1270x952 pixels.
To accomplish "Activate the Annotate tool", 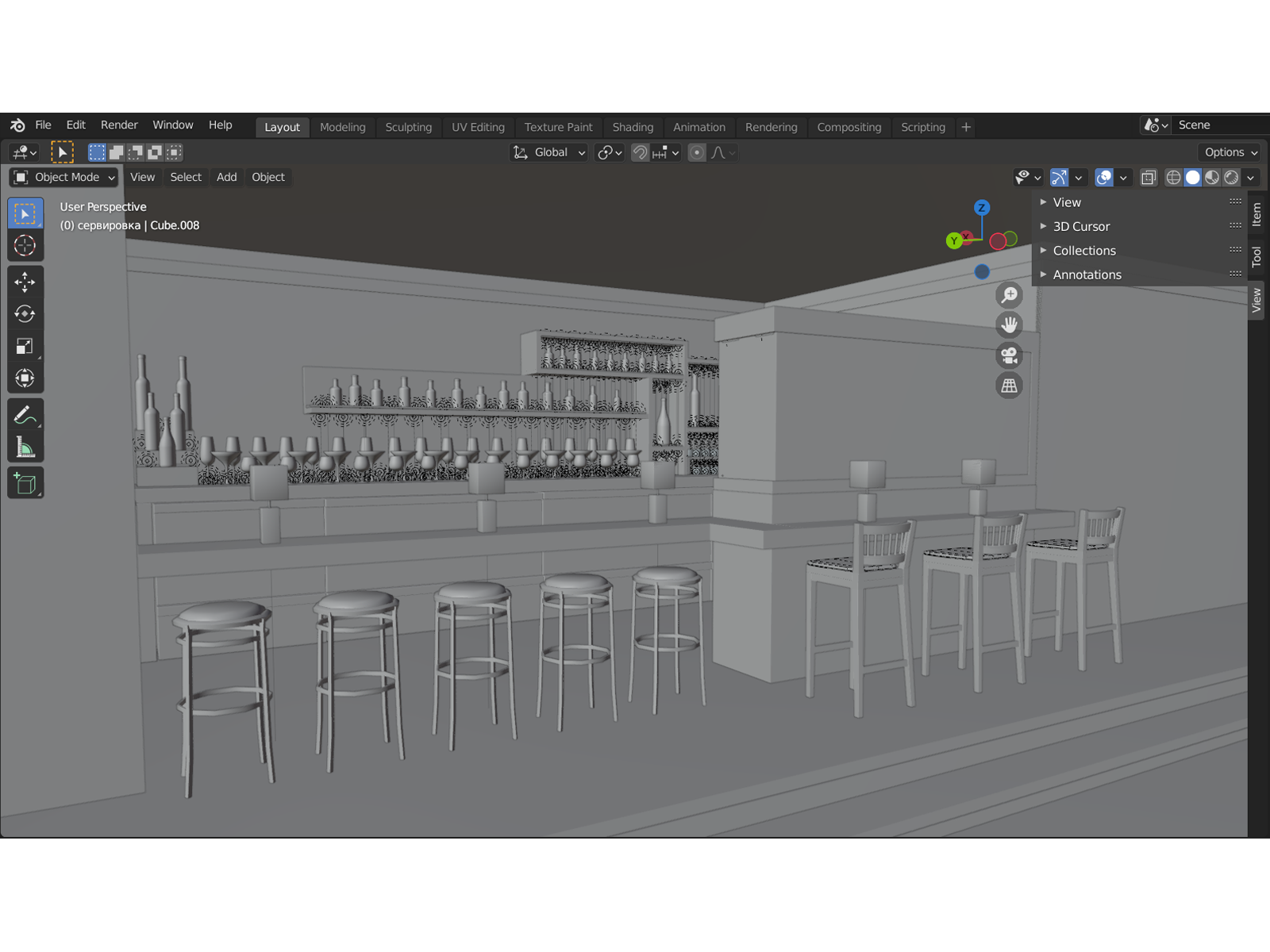I will (25, 413).
